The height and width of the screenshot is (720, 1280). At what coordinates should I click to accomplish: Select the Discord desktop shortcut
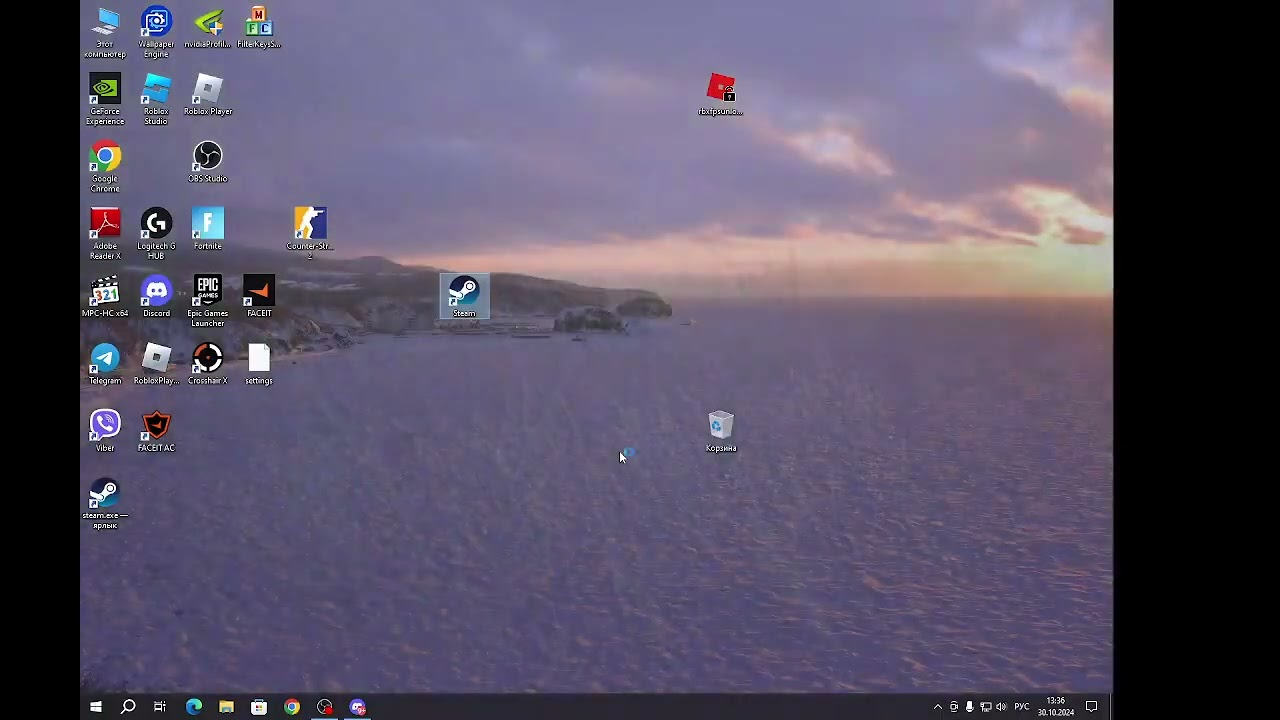(x=156, y=297)
